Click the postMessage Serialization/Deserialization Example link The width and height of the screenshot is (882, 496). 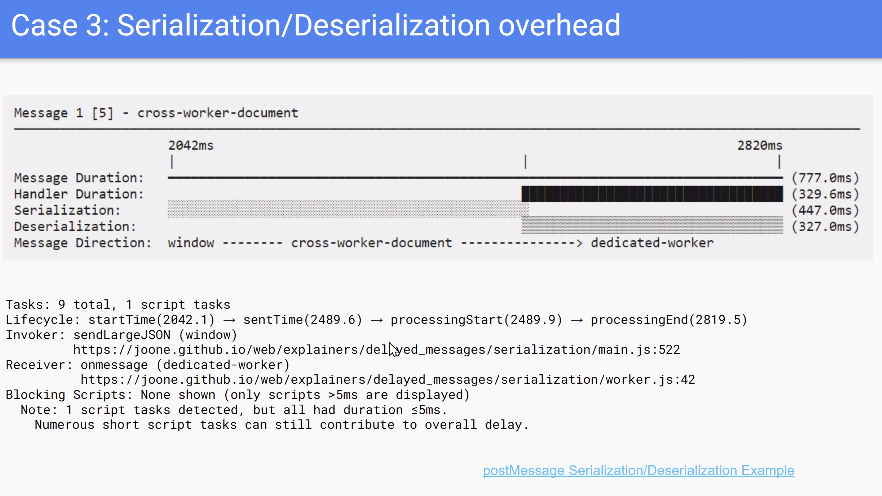(x=638, y=470)
